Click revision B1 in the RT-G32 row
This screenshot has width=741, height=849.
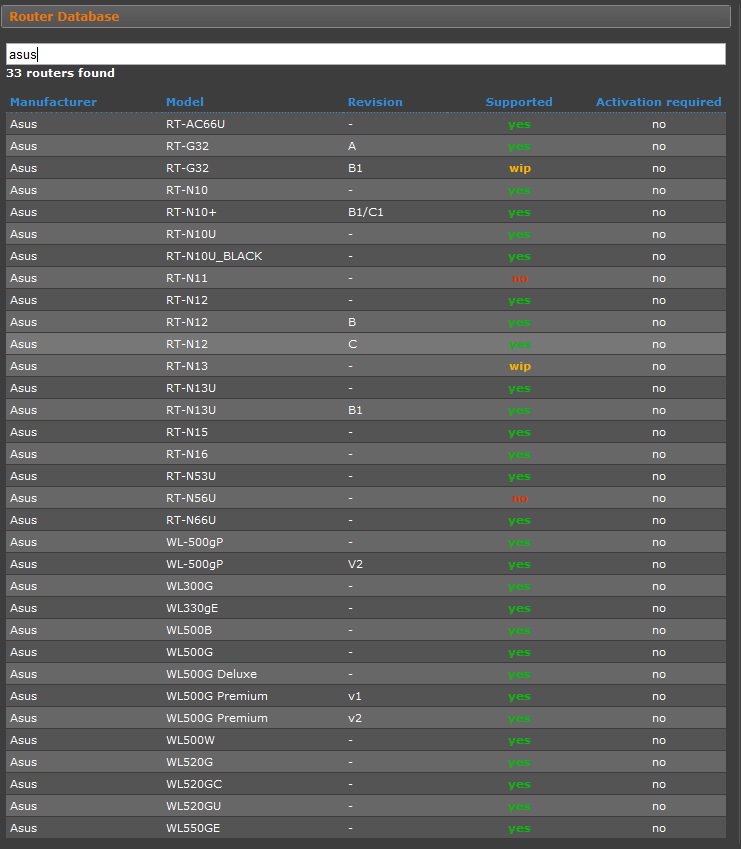(355, 168)
